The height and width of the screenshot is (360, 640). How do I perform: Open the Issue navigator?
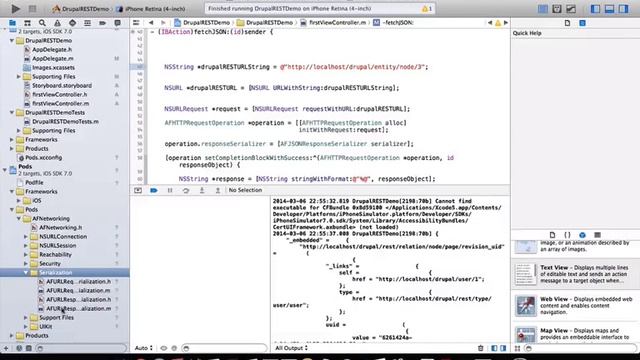coord(57,23)
